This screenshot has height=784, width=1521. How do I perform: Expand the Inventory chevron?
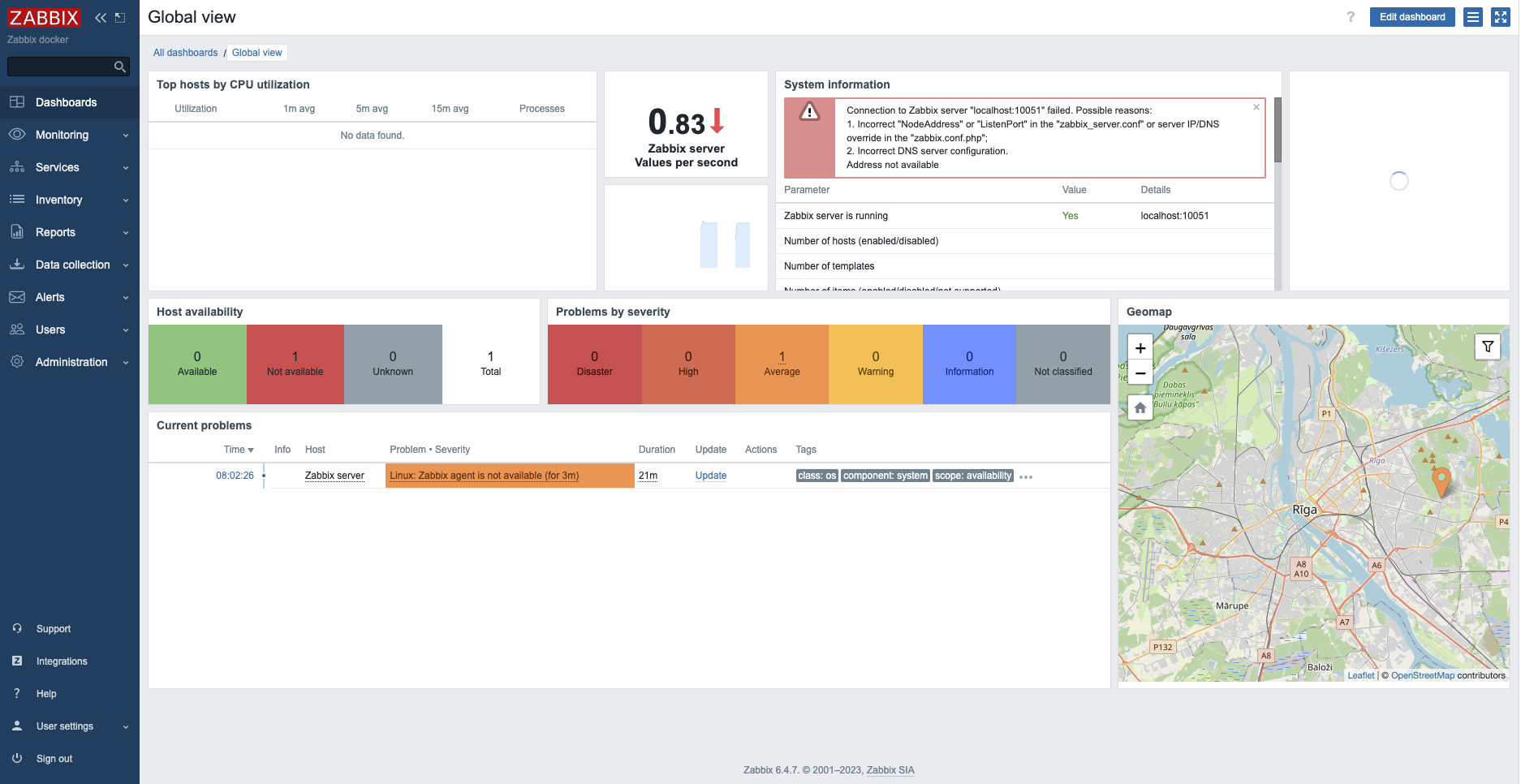126,200
